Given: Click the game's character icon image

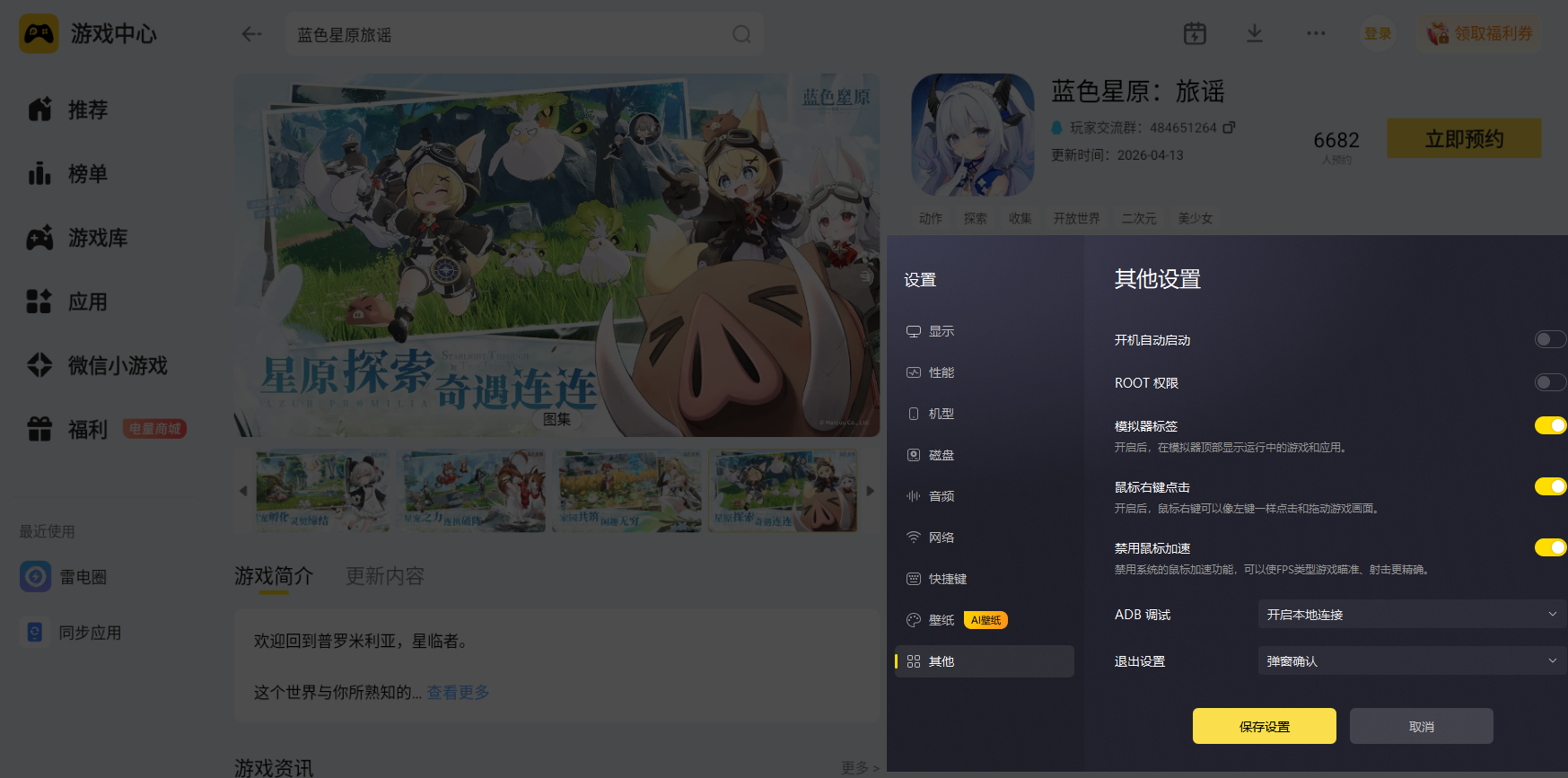Looking at the screenshot, I should [973, 135].
